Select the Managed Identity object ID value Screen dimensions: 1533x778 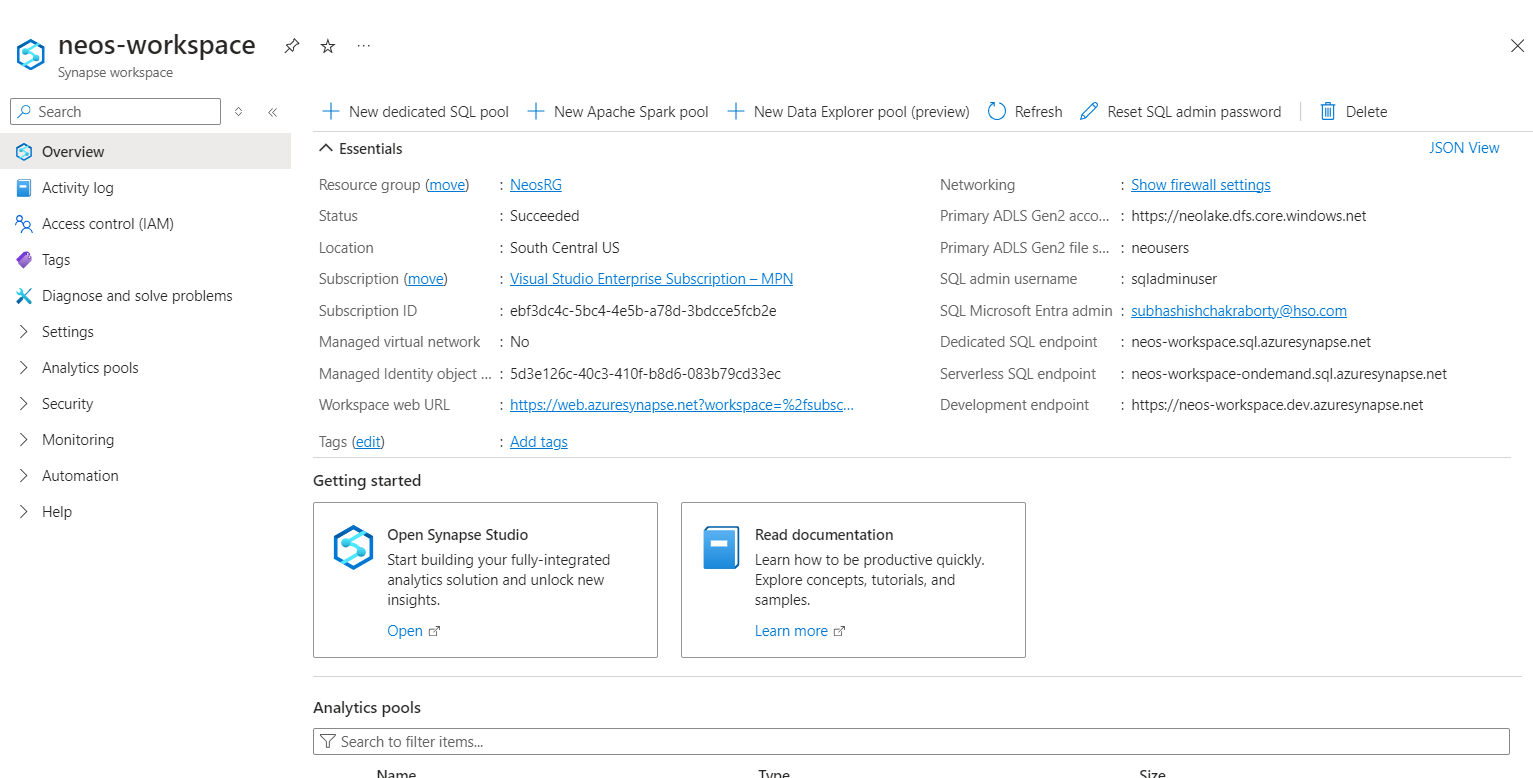pyautogui.click(x=645, y=374)
